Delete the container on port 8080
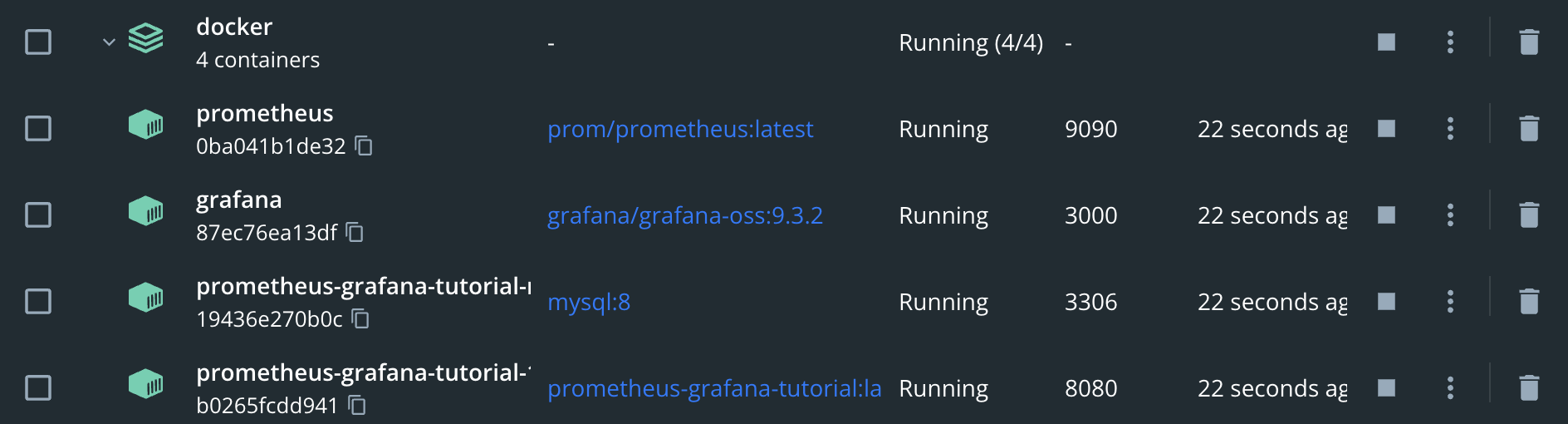1568x424 pixels. click(x=1529, y=388)
